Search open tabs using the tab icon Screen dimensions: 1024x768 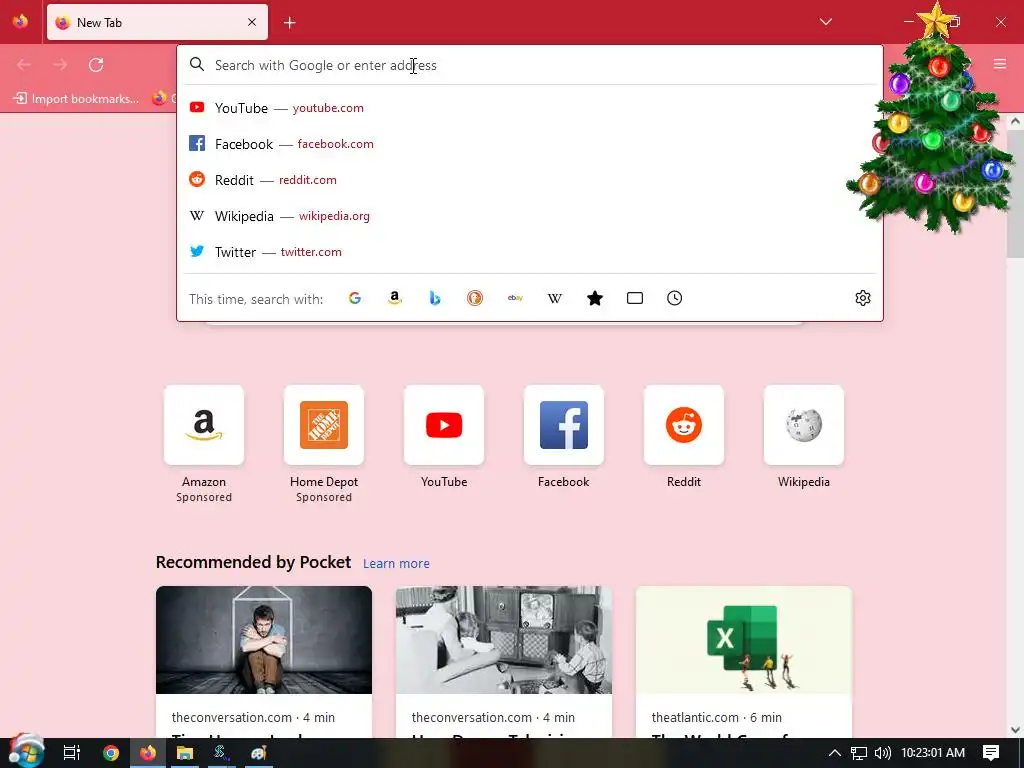635,298
